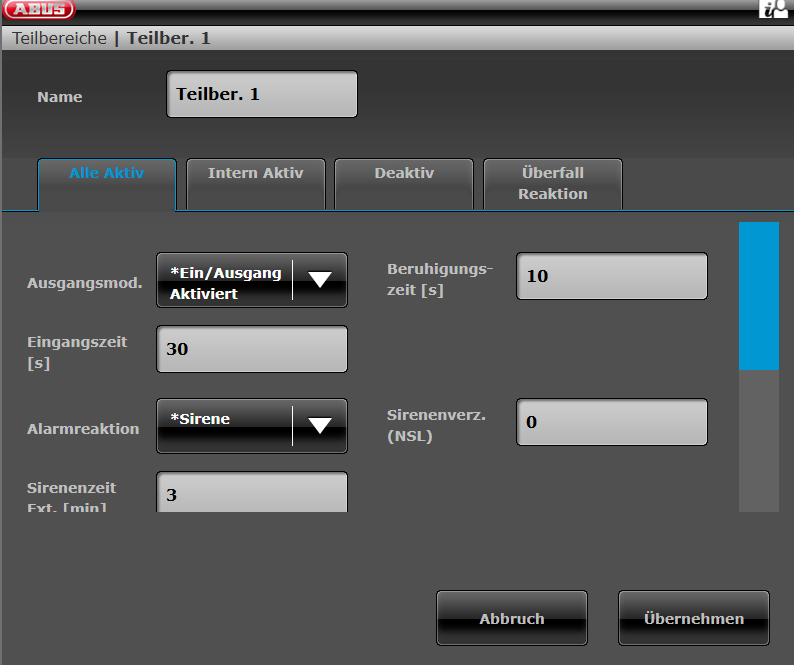Image resolution: width=794 pixels, height=665 pixels.
Task: Click the Eingangszeit [s] input field
Action: click(252, 350)
